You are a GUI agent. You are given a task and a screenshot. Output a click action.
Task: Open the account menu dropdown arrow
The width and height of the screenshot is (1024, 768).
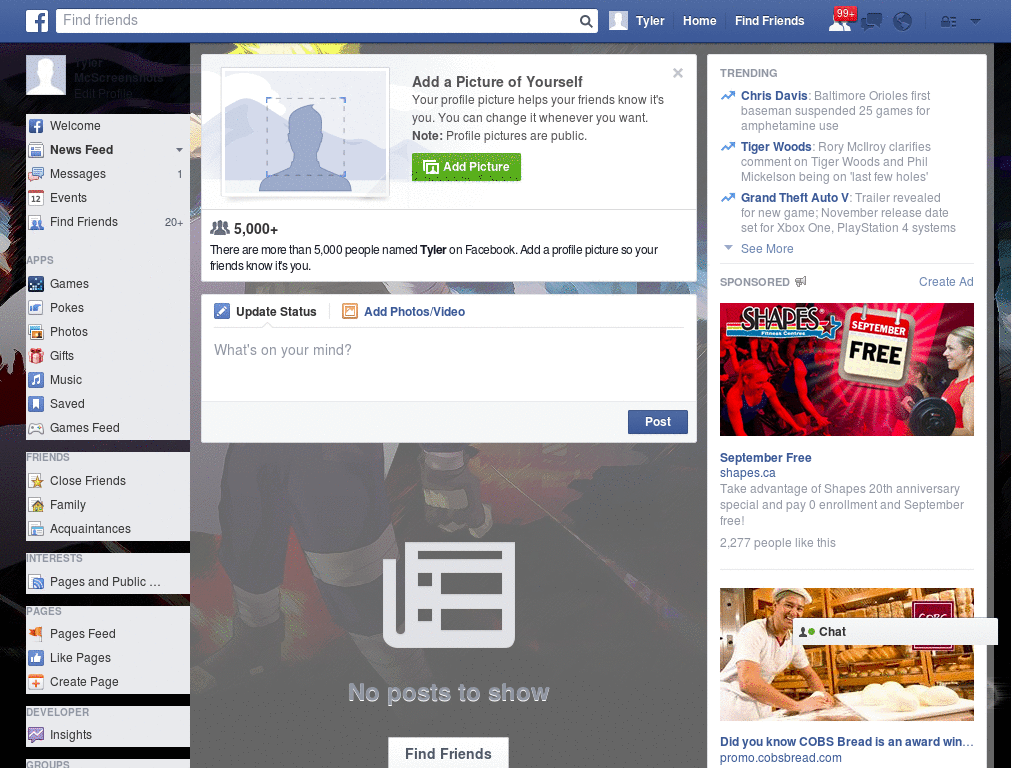(x=975, y=22)
